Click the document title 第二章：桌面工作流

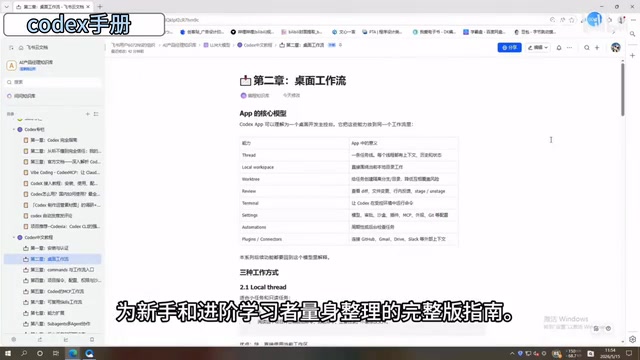(x=299, y=81)
